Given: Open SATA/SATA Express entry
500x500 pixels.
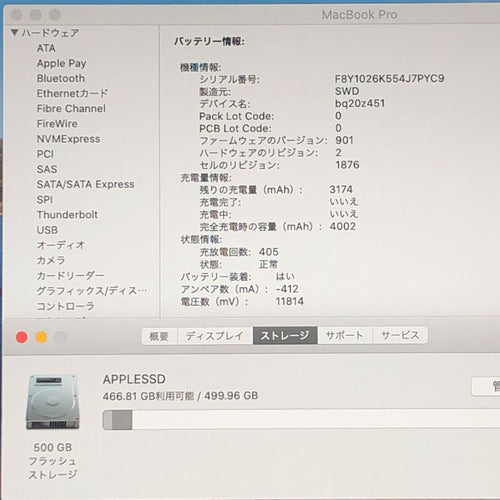Looking at the screenshot, I should (86, 184).
